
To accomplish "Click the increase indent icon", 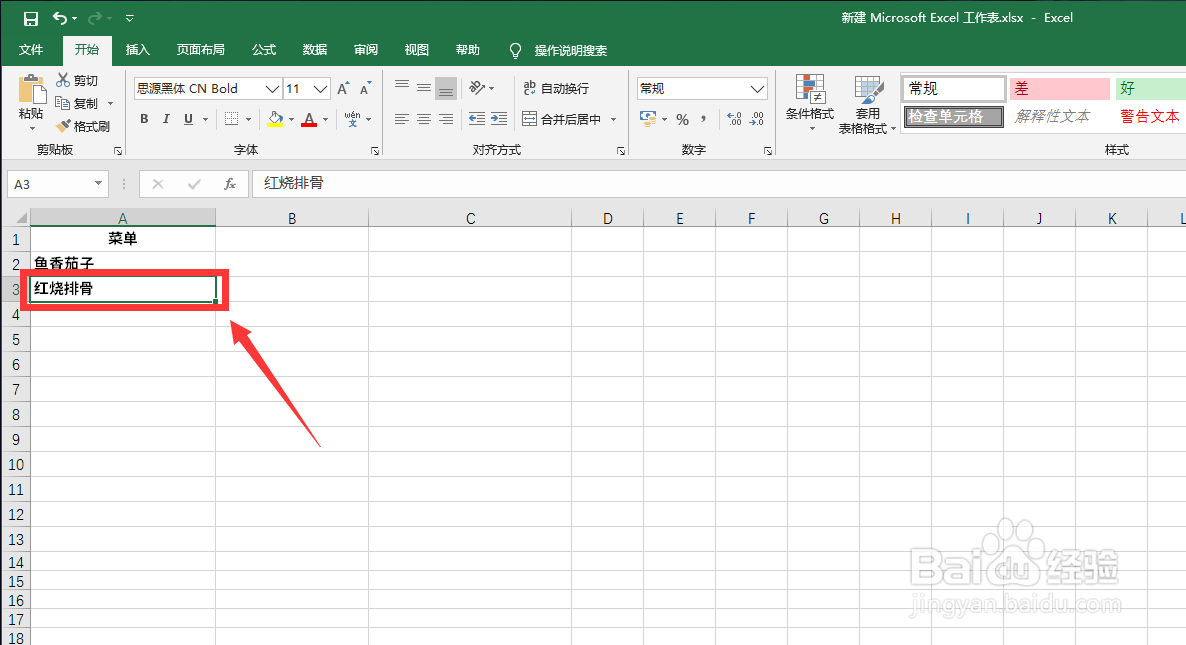I will [499, 119].
